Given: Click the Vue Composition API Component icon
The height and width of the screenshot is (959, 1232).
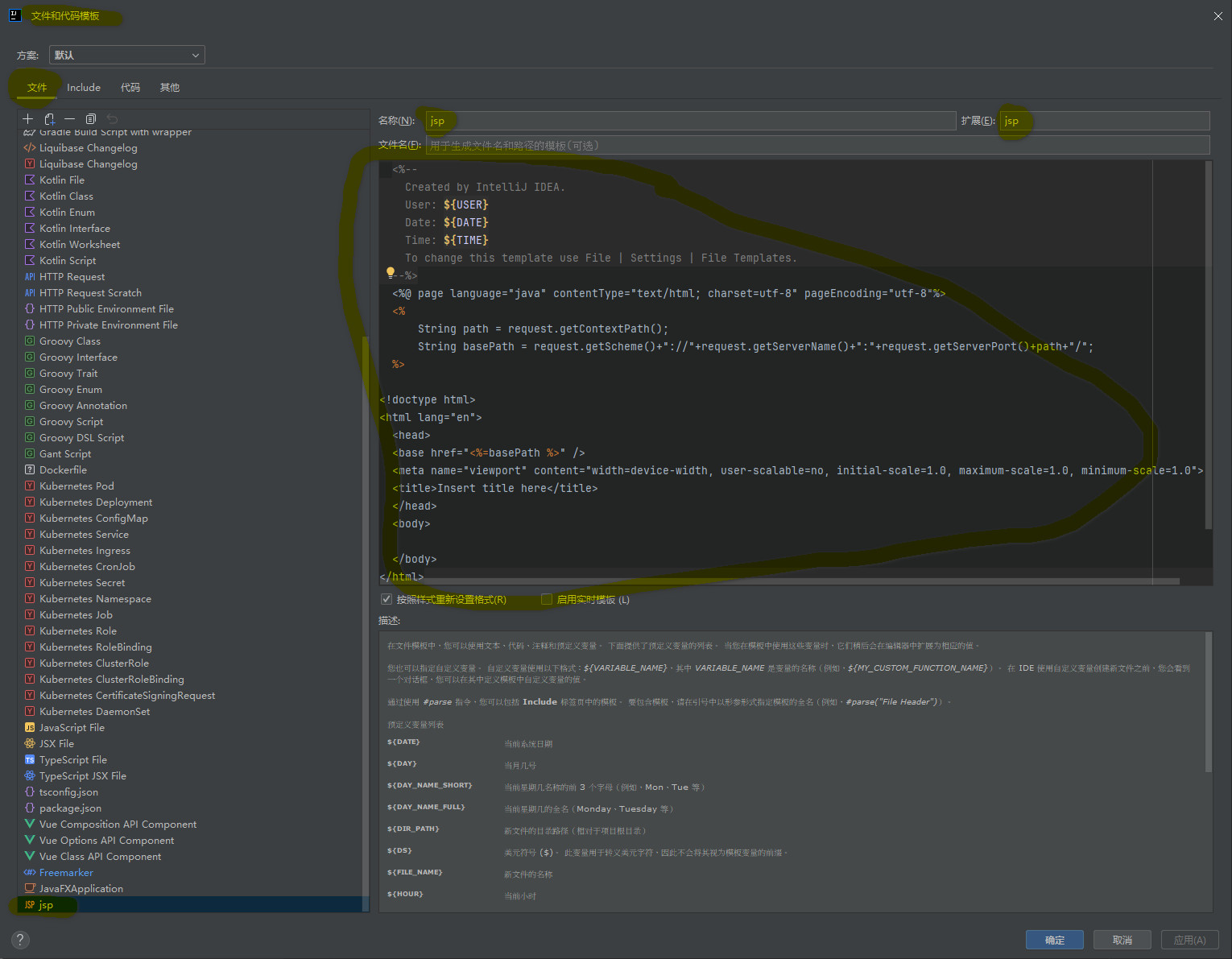Looking at the screenshot, I should tap(30, 825).
